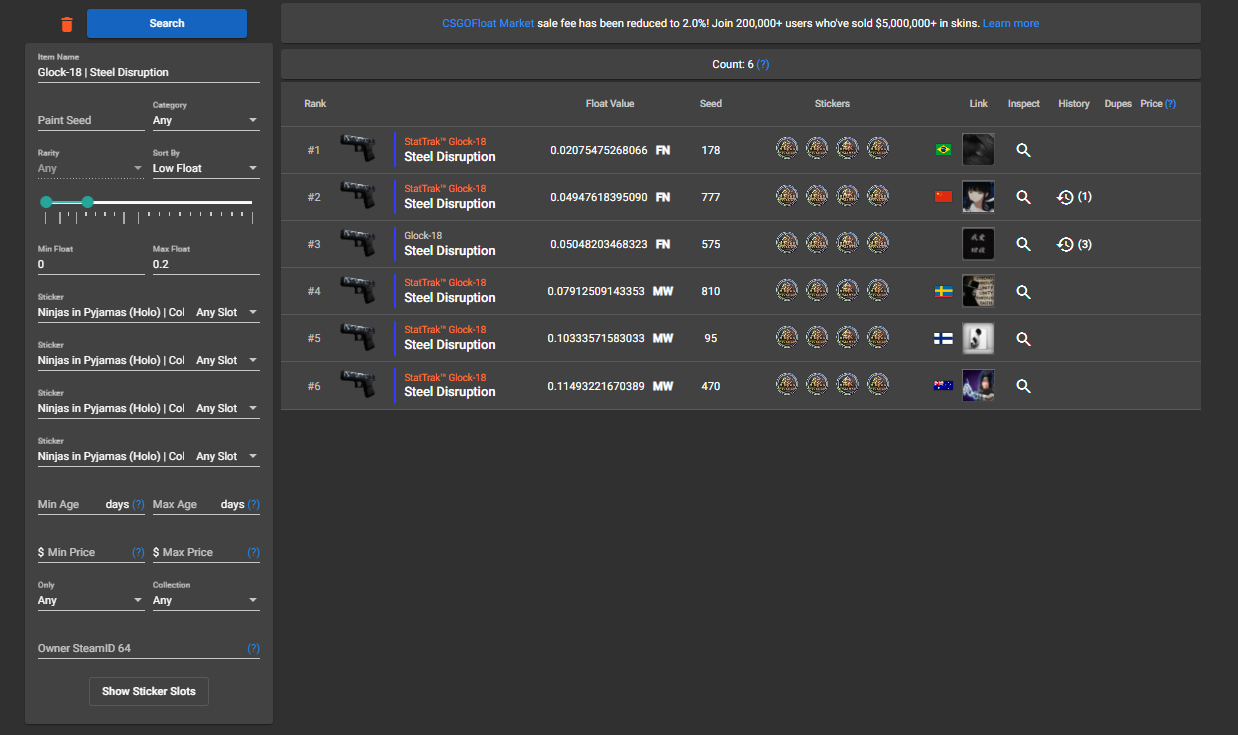Click third sticker icon in rank #3 row

click(847, 243)
